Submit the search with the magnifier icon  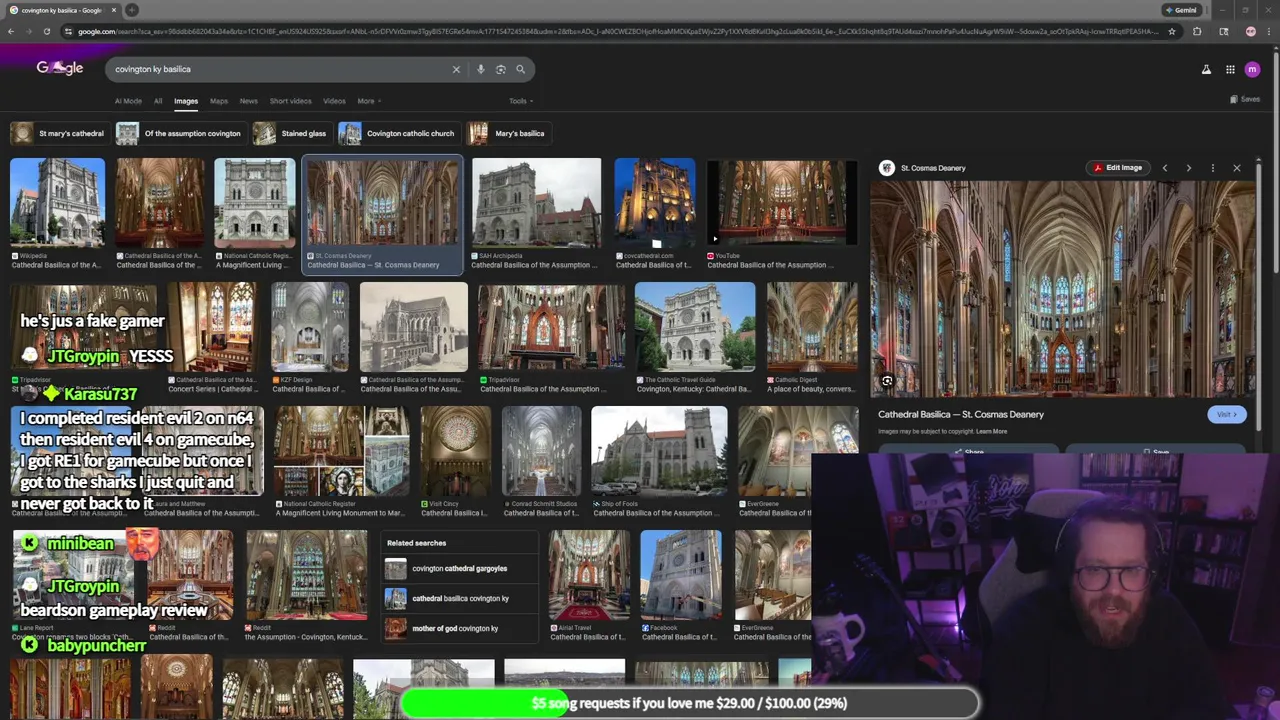point(520,69)
